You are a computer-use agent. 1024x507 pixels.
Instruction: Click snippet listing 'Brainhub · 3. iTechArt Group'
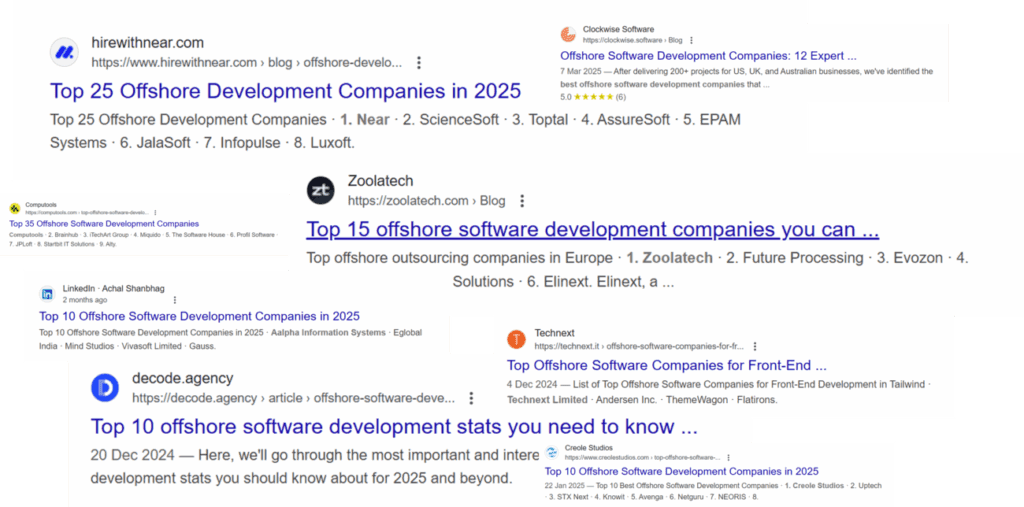(x=143, y=239)
